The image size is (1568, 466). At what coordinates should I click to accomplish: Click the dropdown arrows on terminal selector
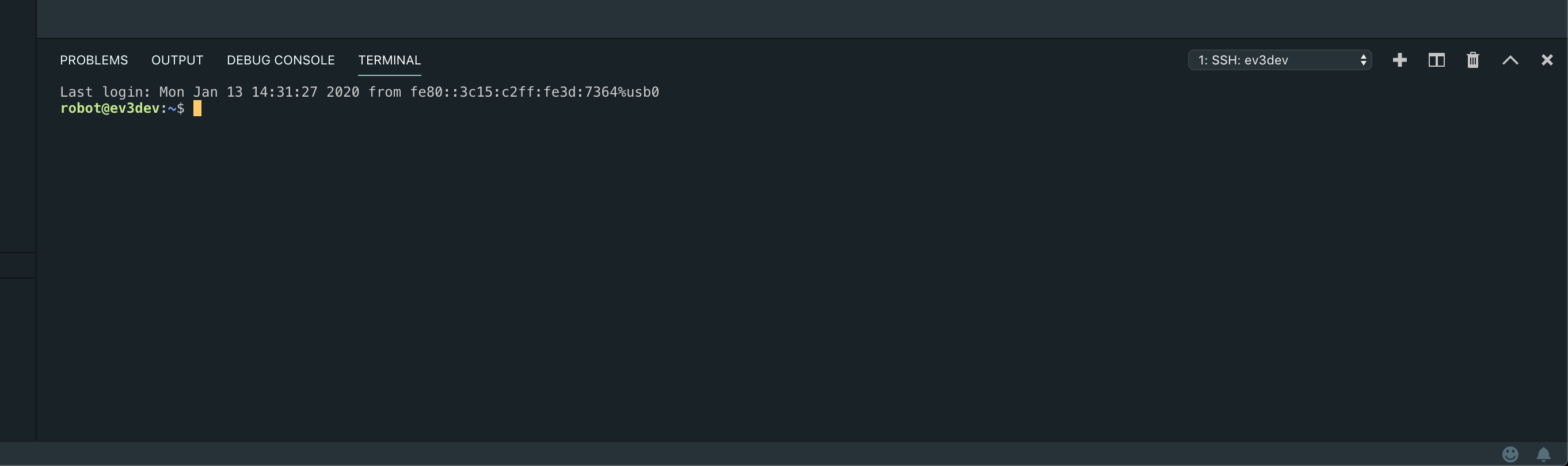pos(1363,60)
